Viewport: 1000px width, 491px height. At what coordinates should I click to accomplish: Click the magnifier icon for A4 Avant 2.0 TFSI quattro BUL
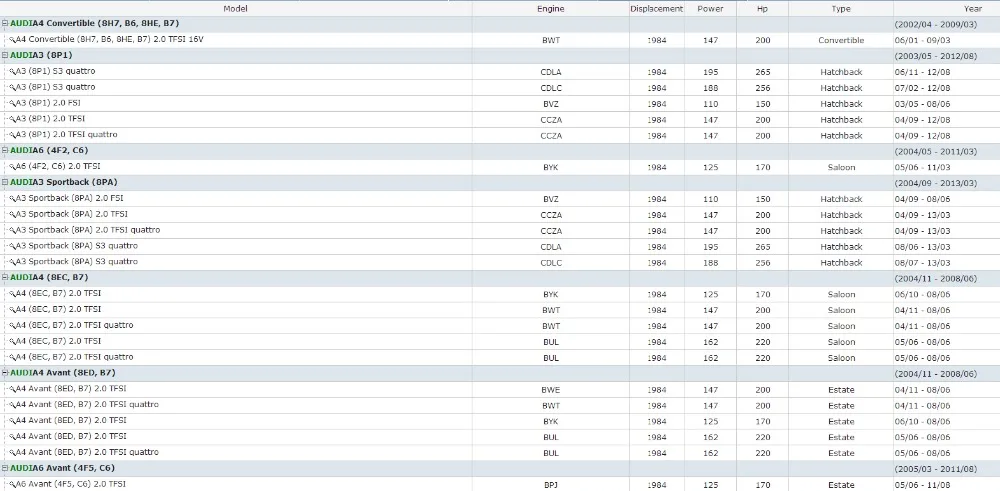[12, 453]
